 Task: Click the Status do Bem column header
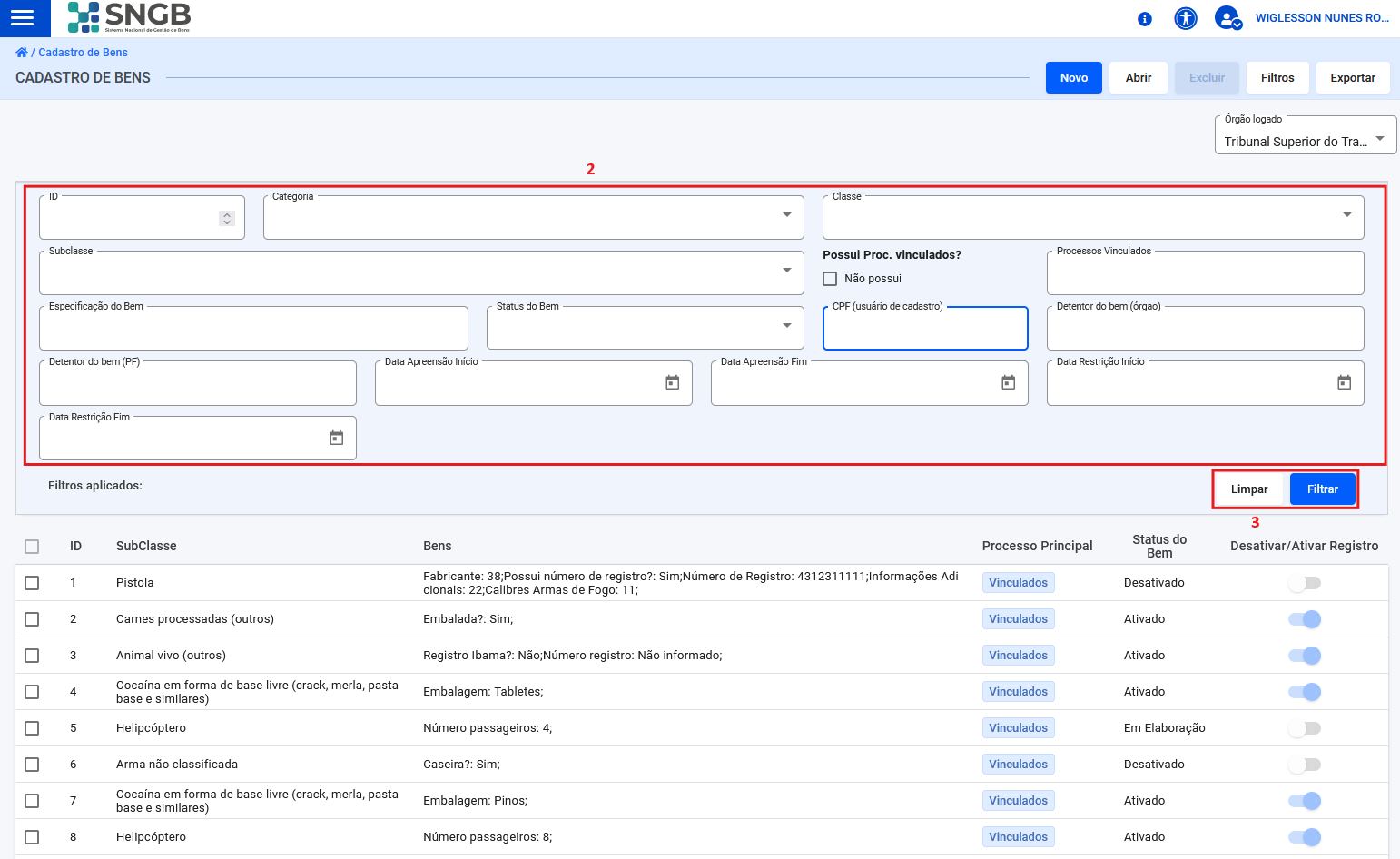(x=1159, y=546)
